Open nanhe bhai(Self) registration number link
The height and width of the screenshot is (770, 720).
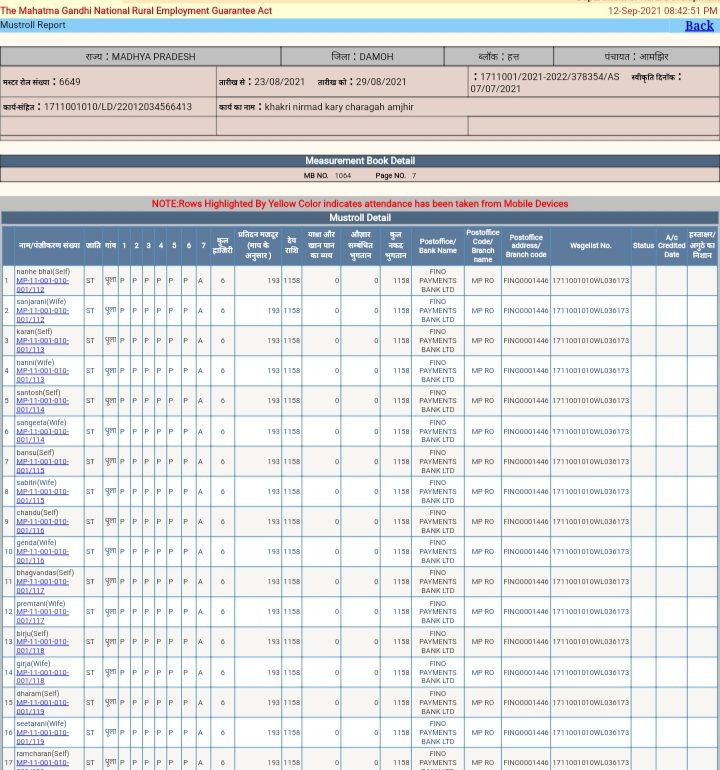pyautogui.click(x=42, y=285)
